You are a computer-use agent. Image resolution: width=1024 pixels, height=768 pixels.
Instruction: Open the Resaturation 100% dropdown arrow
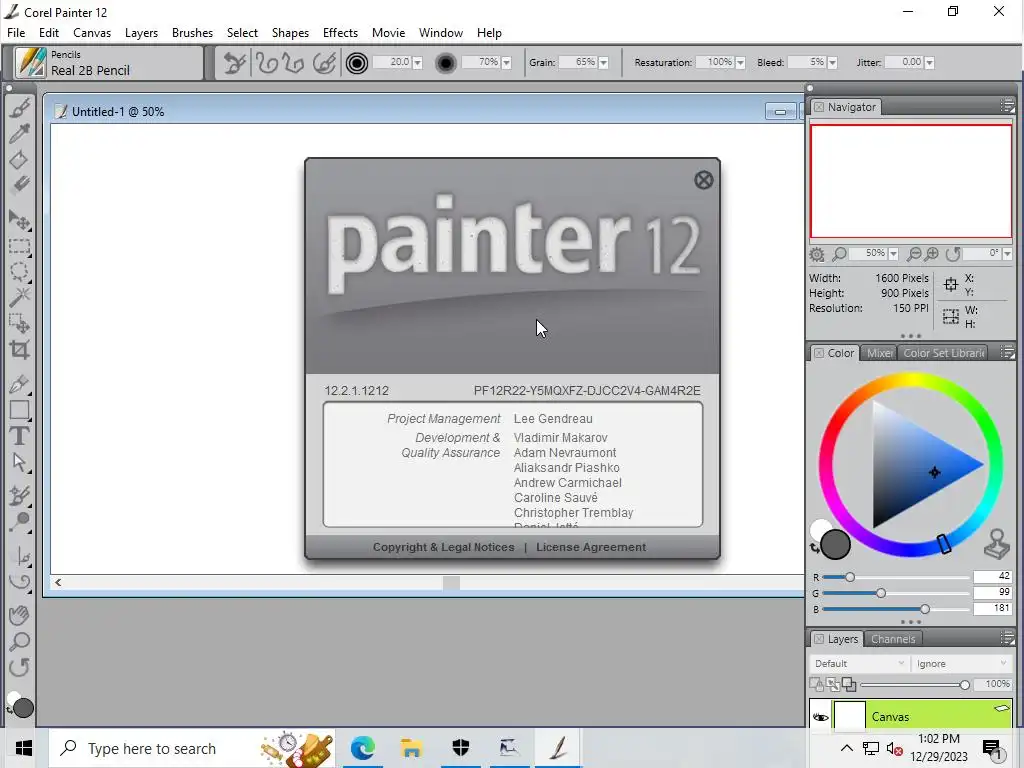(740, 63)
